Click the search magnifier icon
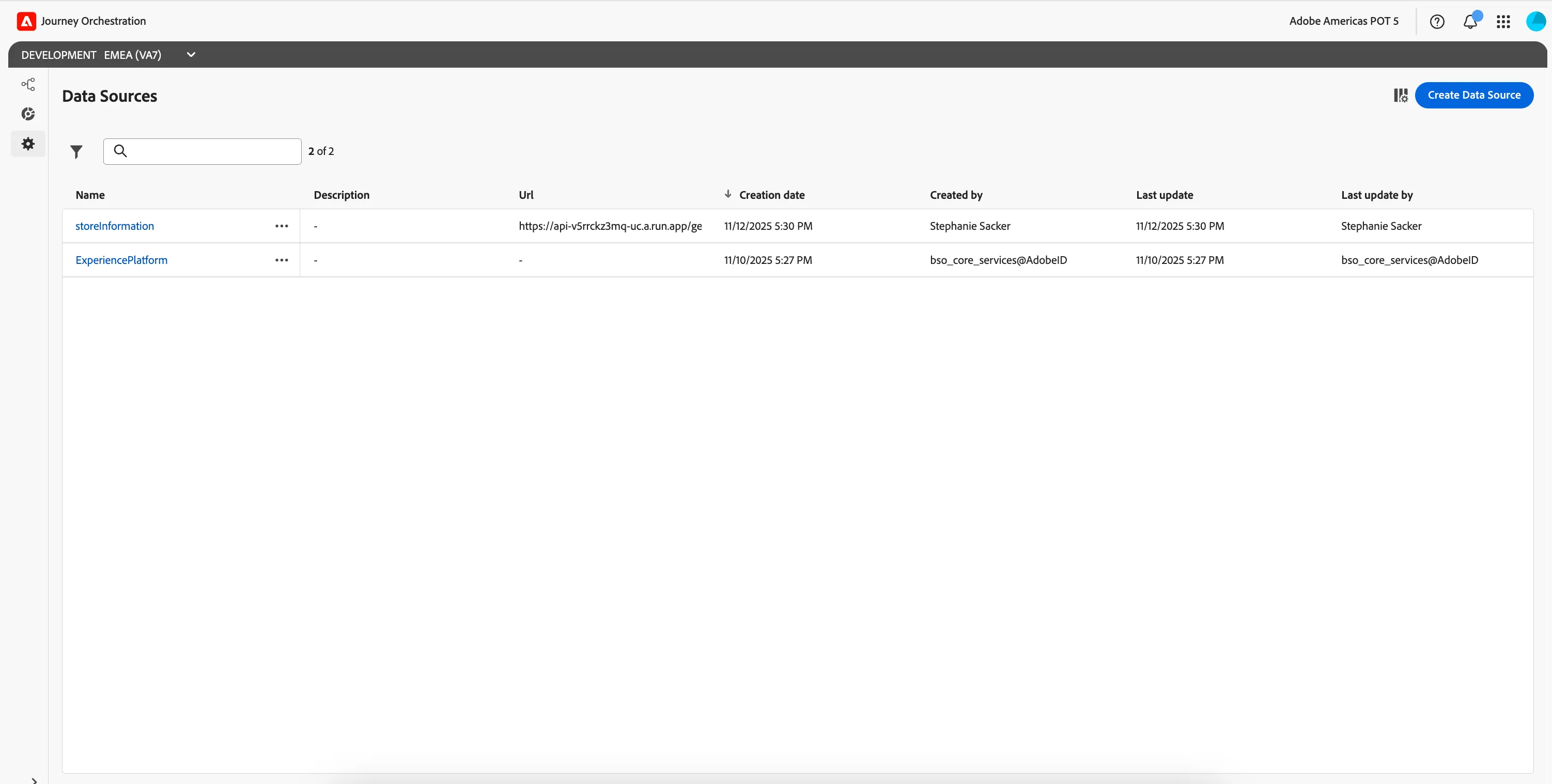The height and width of the screenshot is (784, 1552). click(x=120, y=151)
